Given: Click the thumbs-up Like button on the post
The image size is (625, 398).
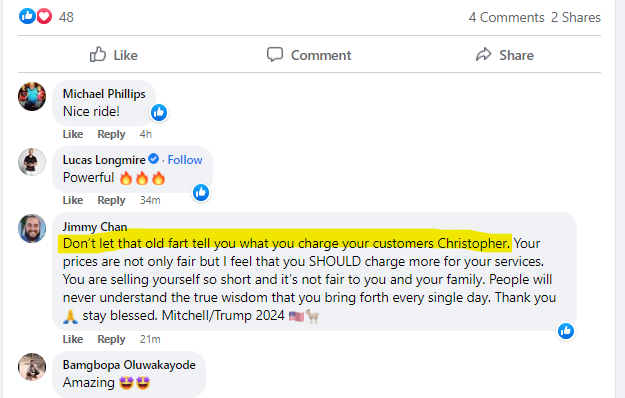Looking at the screenshot, I should (114, 55).
